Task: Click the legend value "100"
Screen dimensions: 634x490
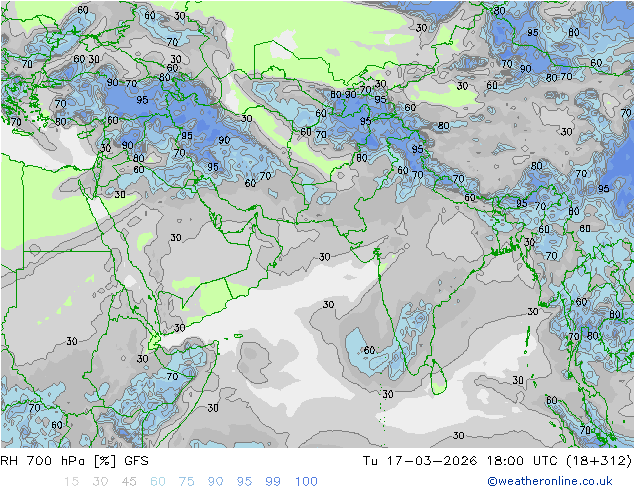Action: coord(306,482)
